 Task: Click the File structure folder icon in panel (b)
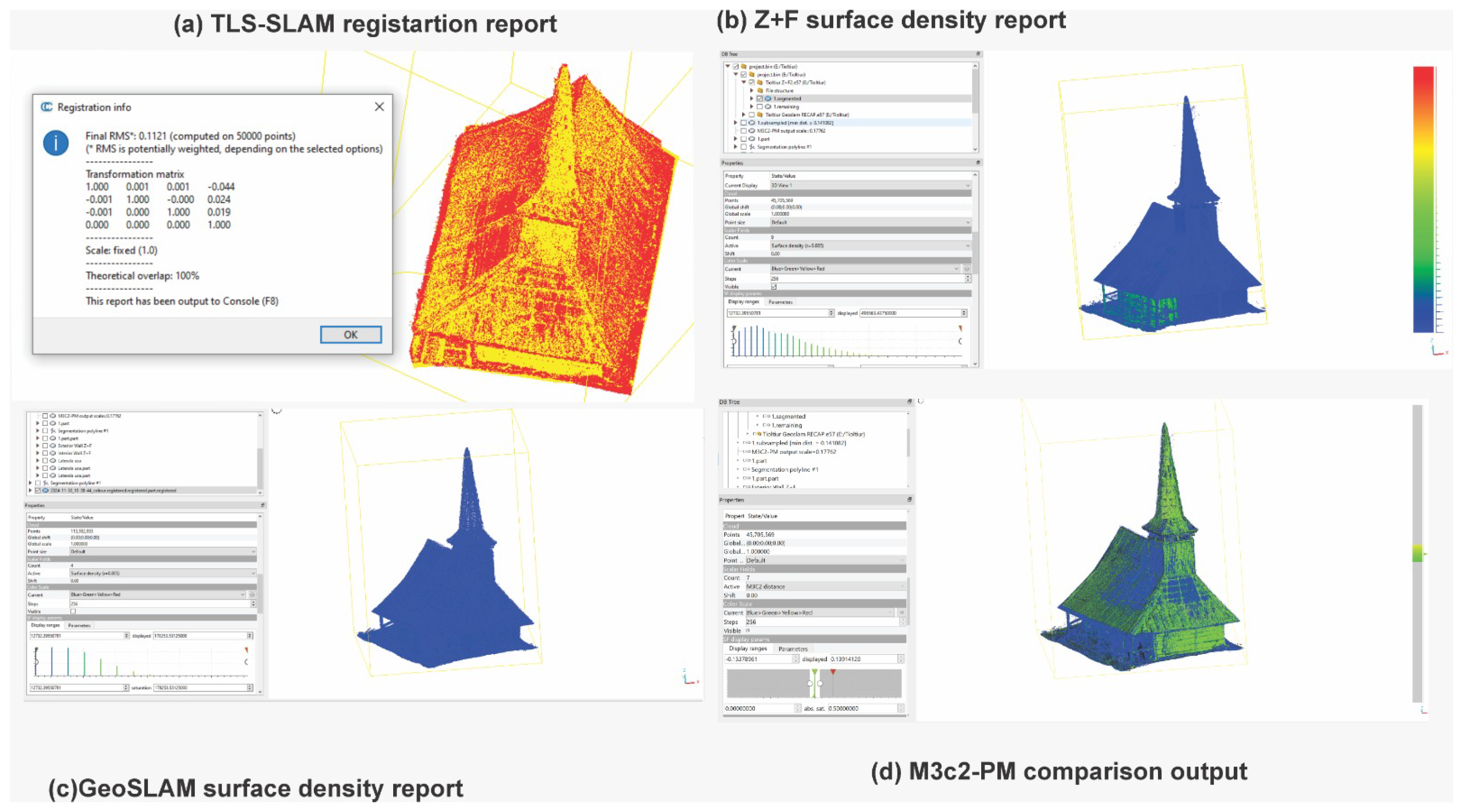[x=760, y=91]
